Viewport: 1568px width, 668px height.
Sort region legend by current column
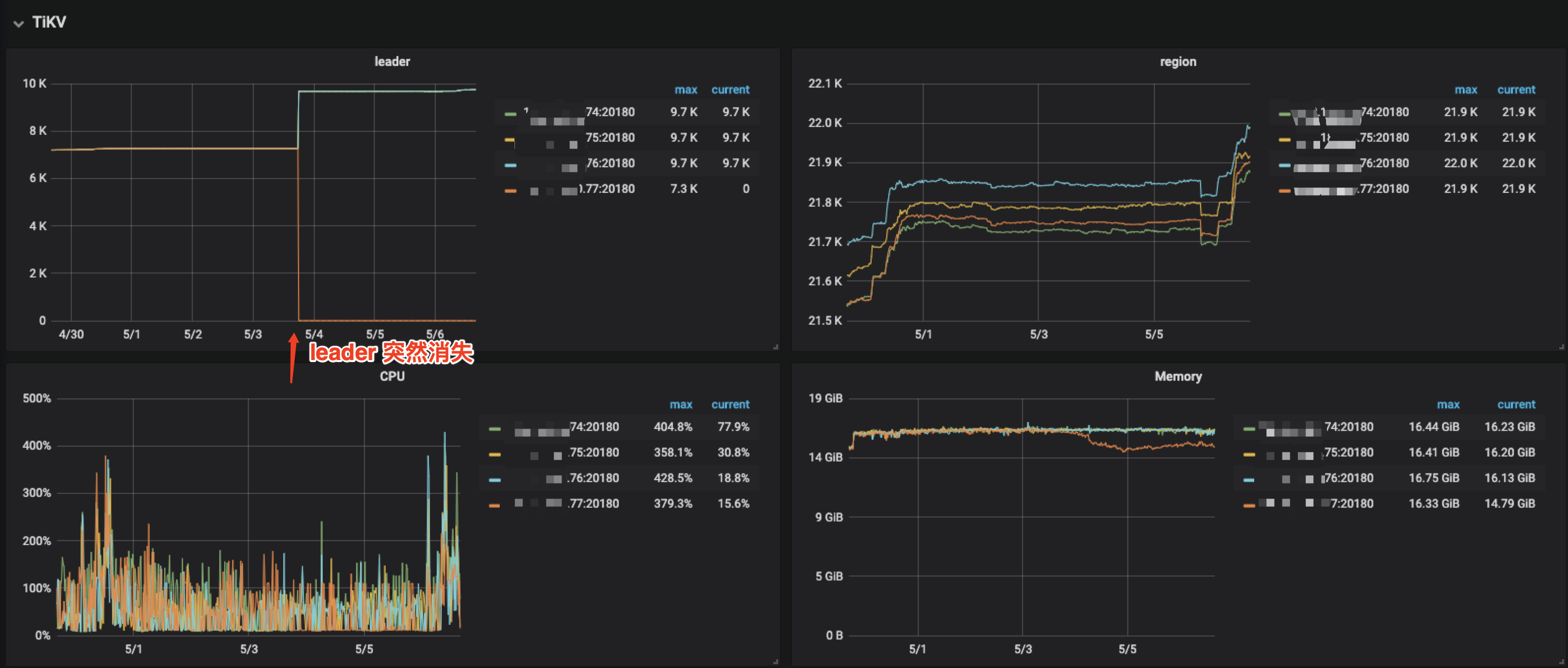pyautogui.click(x=1516, y=90)
